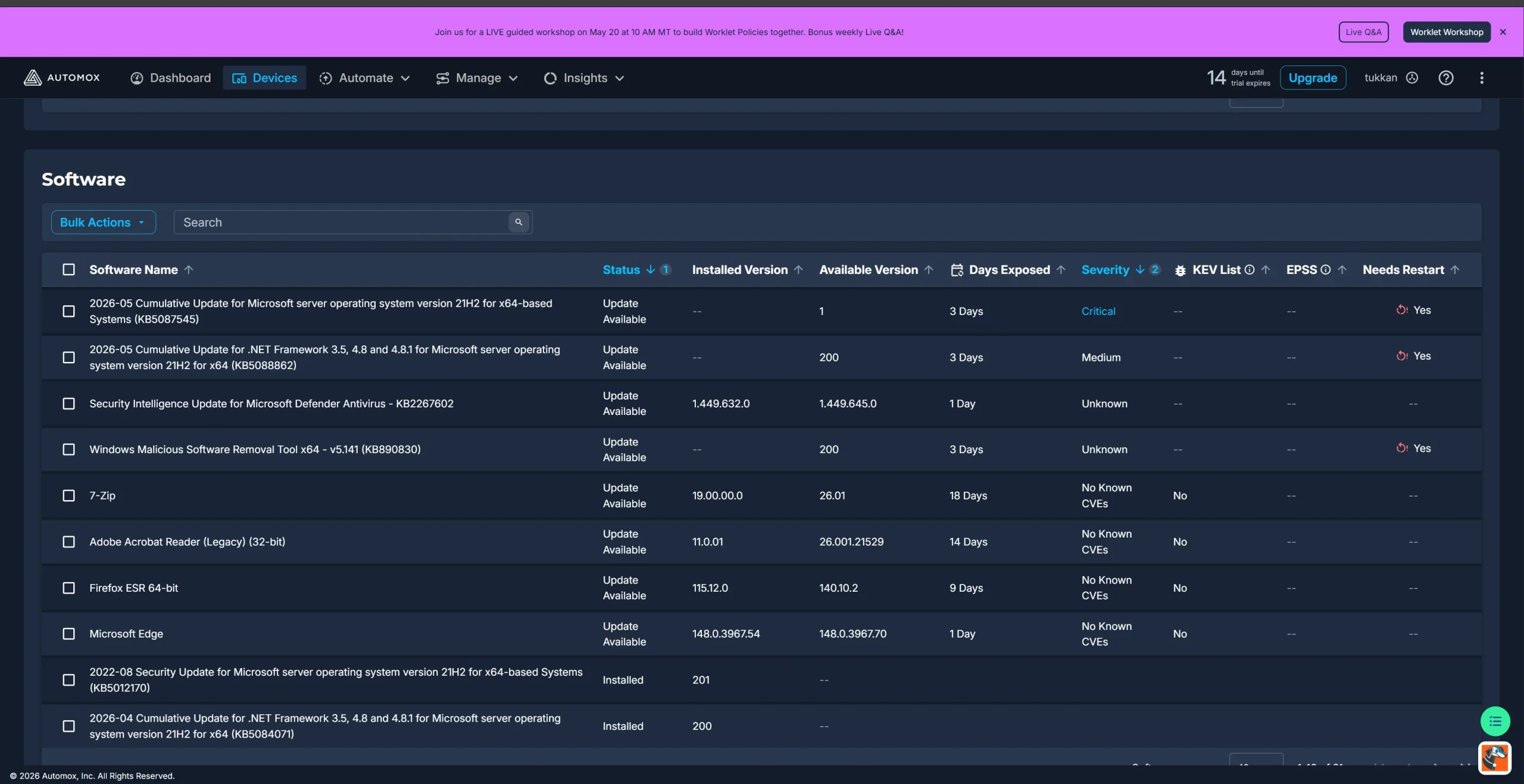Screen dimensions: 1524x784
Task: Check the KB5087545 Cumulative Update row
Action: coord(69,311)
